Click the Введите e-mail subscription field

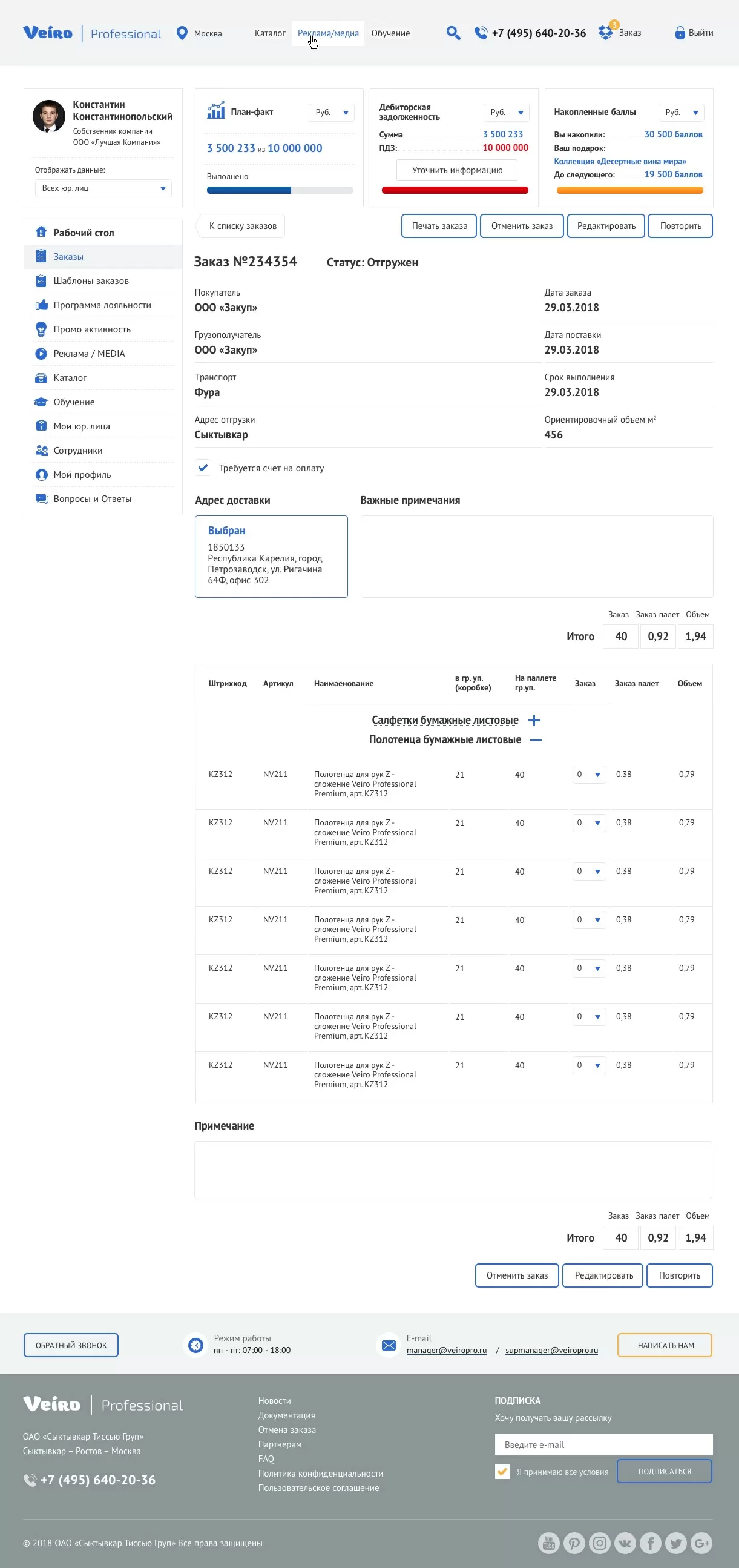[603, 1444]
